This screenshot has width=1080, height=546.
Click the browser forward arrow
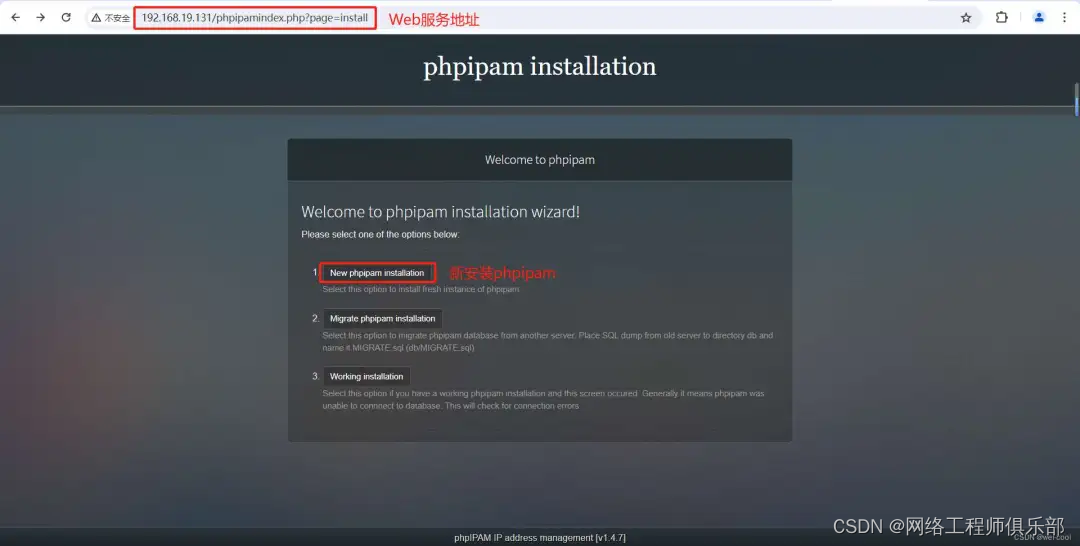click(41, 17)
